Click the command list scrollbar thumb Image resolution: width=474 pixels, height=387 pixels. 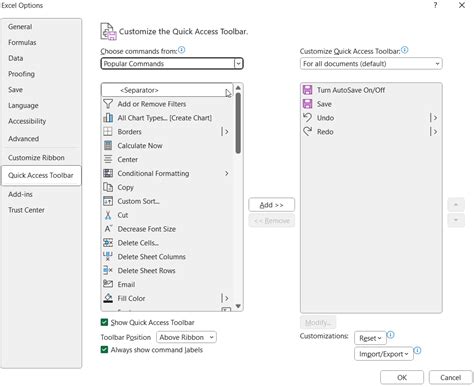coord(238,123)
